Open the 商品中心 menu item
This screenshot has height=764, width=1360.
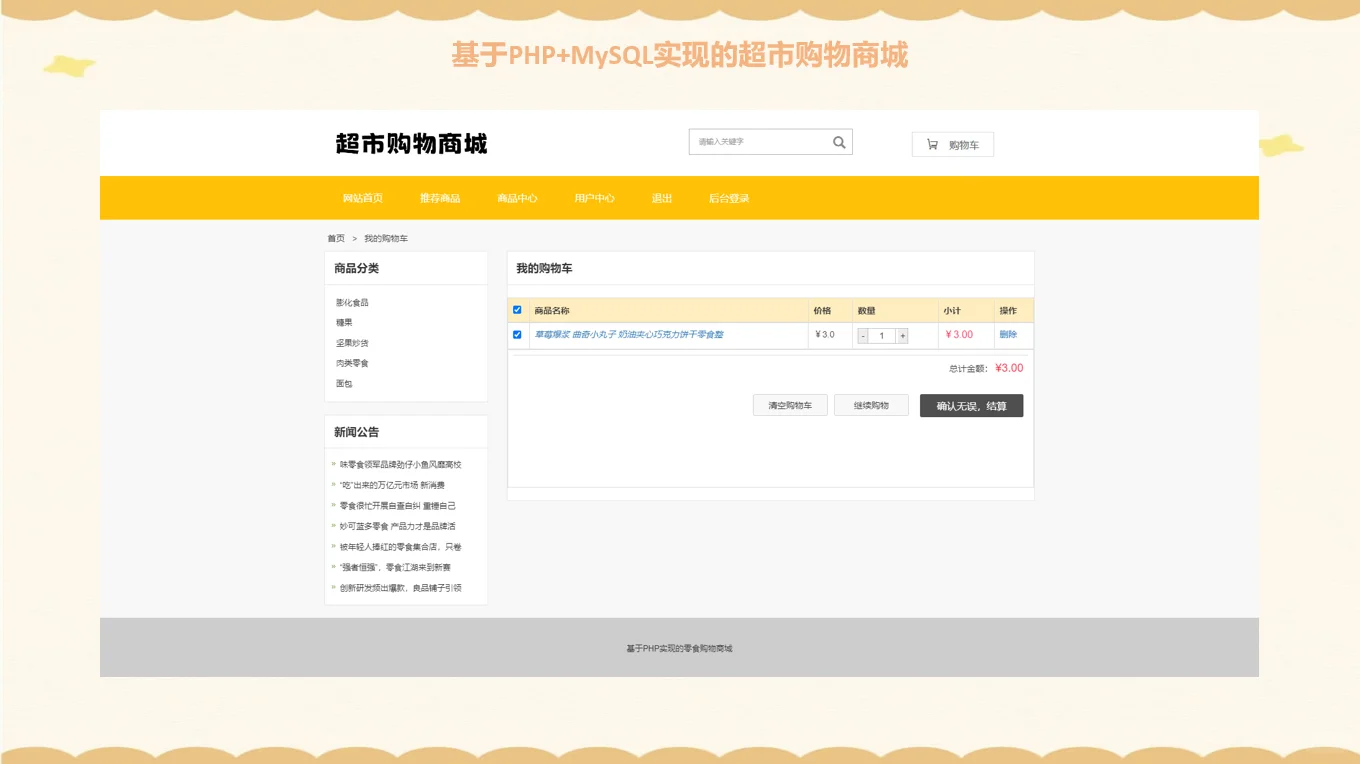(x=518, y=197)
